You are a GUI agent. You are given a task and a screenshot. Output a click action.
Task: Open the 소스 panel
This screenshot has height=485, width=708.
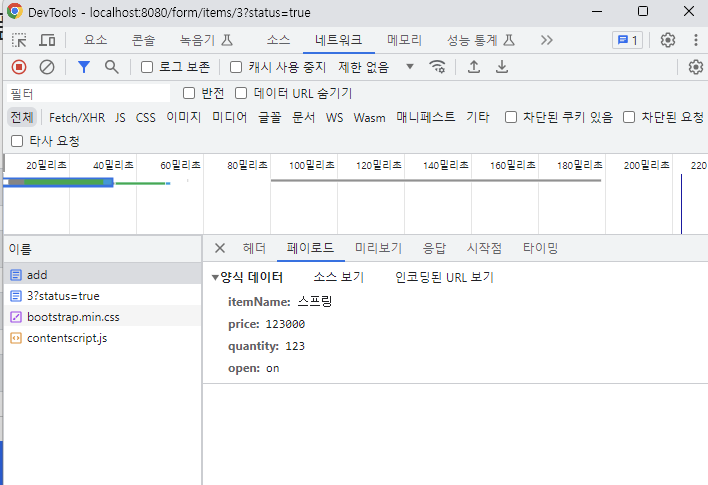[278, 40]
